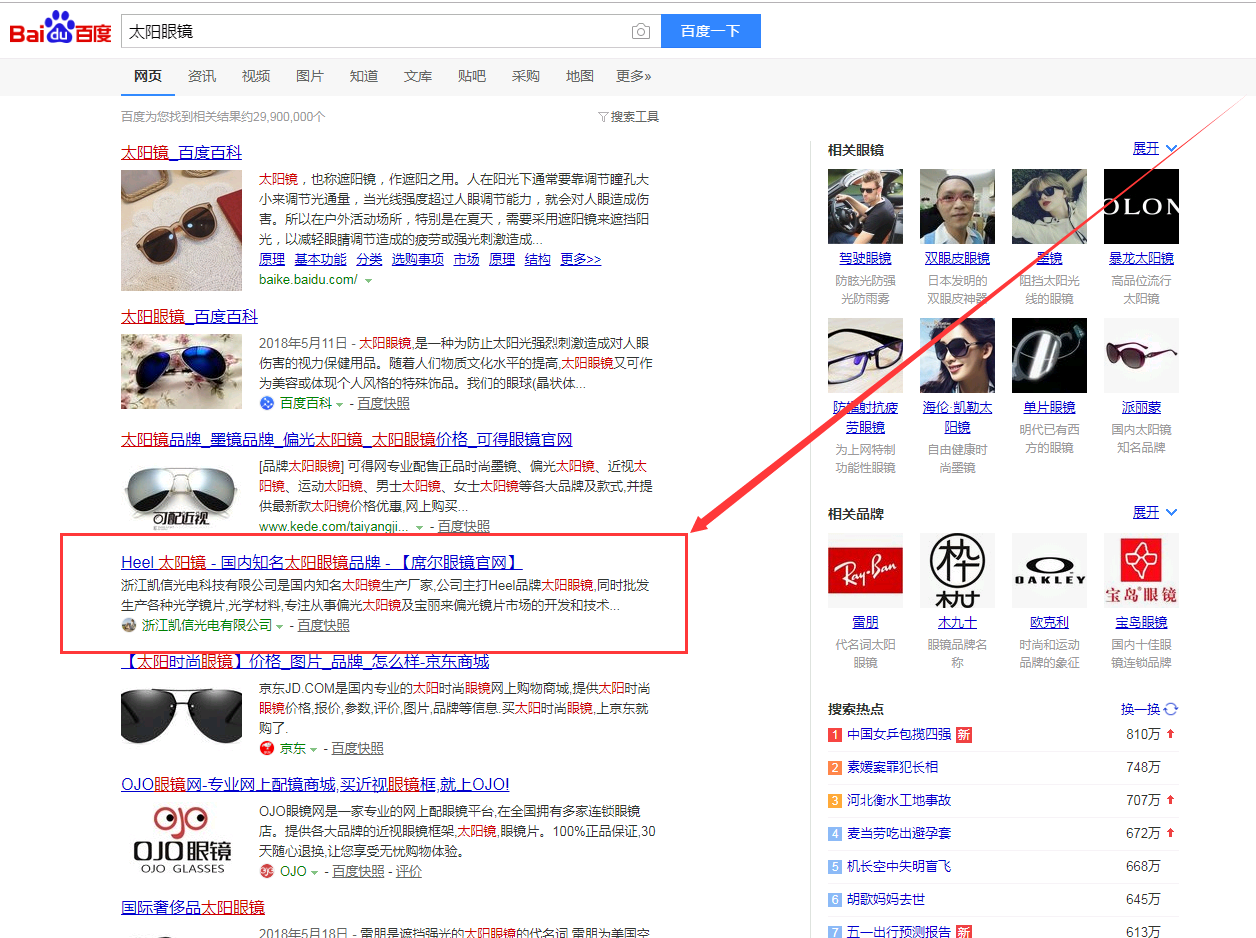Click the small OJO source favicon
The image size is (1256, 938).
(267, 871)
